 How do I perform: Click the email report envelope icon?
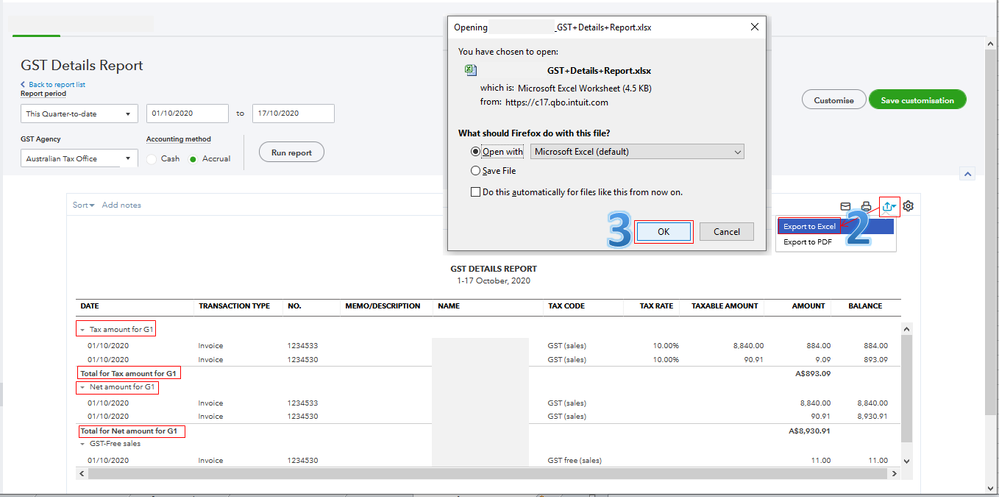click(845, 206)
